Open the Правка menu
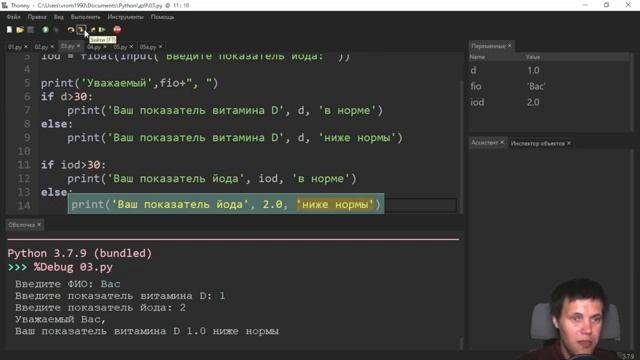The width and height of the screenshot is (640, 360). 37,17
